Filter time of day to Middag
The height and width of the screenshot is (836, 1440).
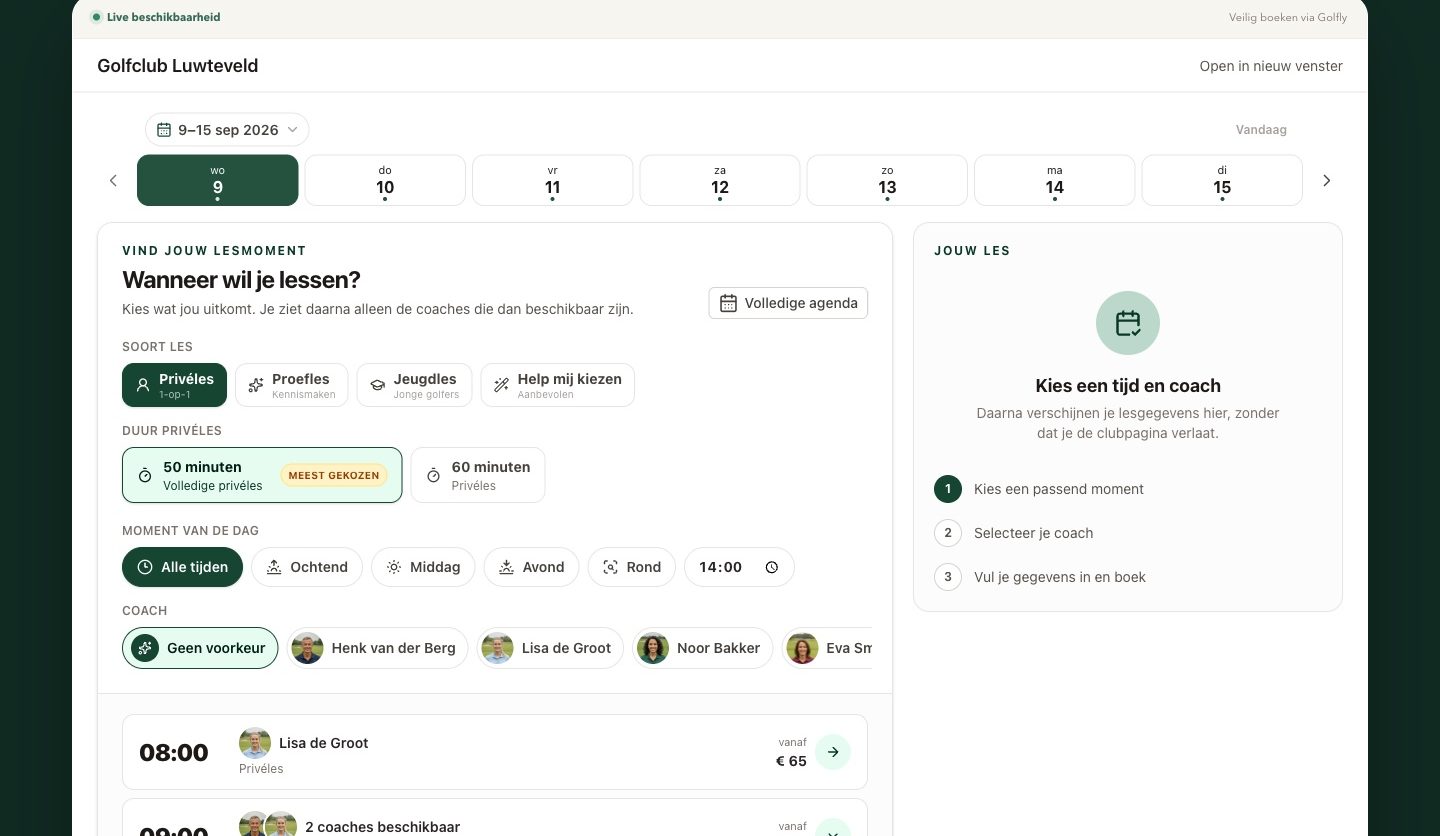[423, 567]
